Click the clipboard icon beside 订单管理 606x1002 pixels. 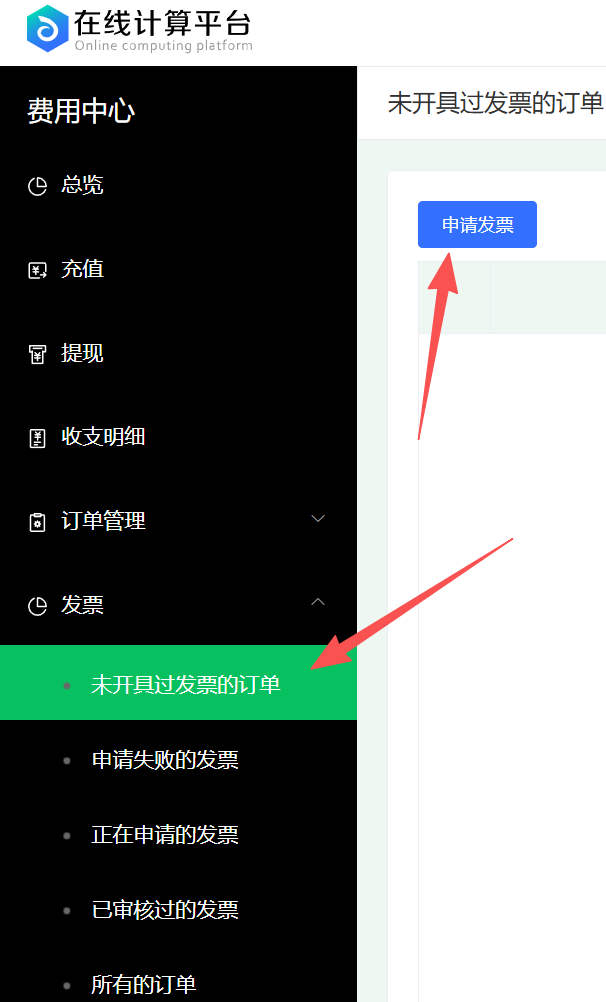pyautogui.click(x=38, y=522)
